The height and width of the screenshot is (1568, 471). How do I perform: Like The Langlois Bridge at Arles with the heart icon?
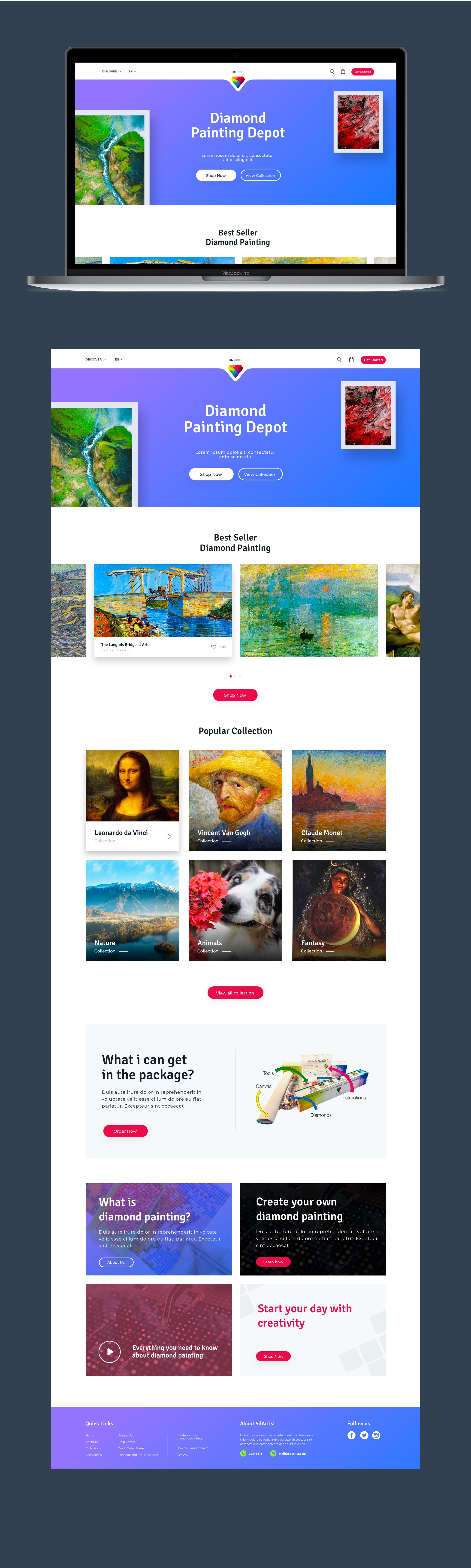(x=213, y=647)
